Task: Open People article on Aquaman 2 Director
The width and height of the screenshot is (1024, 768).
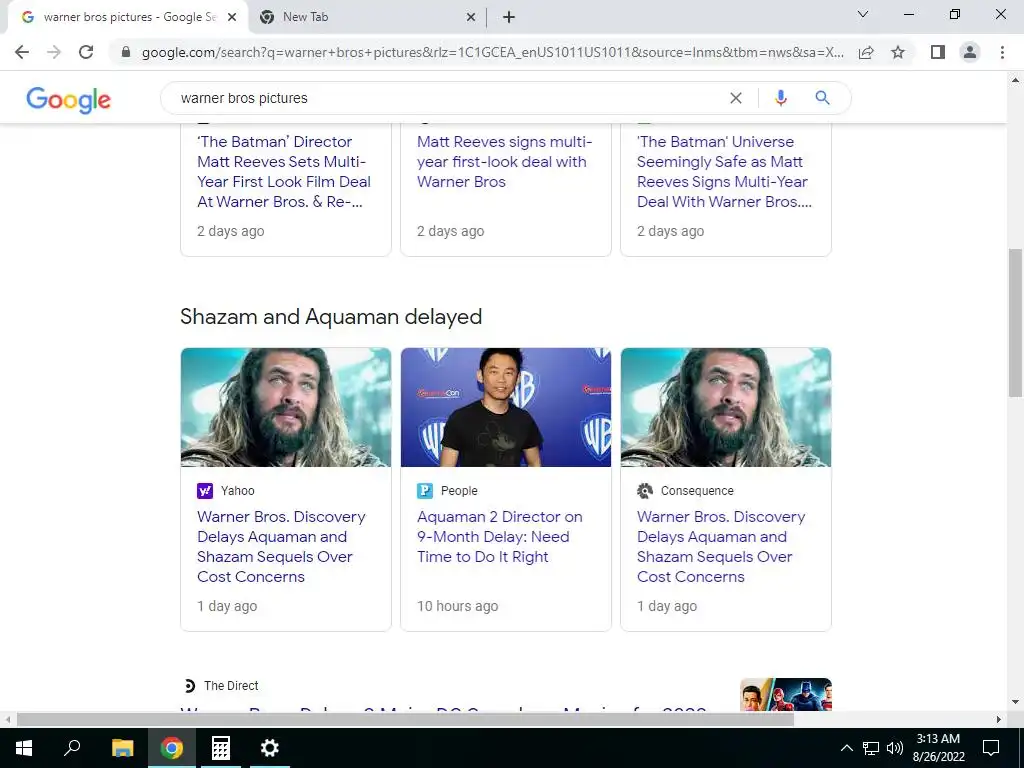Action: pyautogui.click(x=500, y=537)
